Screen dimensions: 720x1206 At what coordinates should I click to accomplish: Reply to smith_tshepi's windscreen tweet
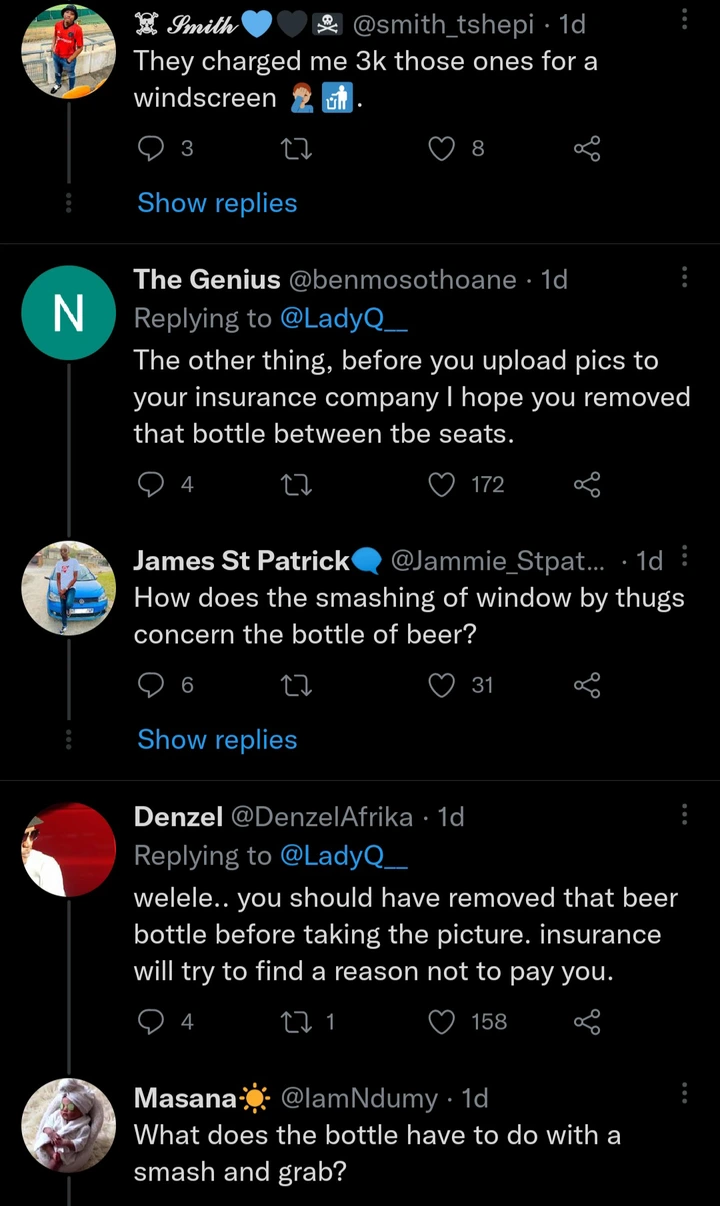tap(150, 149)
